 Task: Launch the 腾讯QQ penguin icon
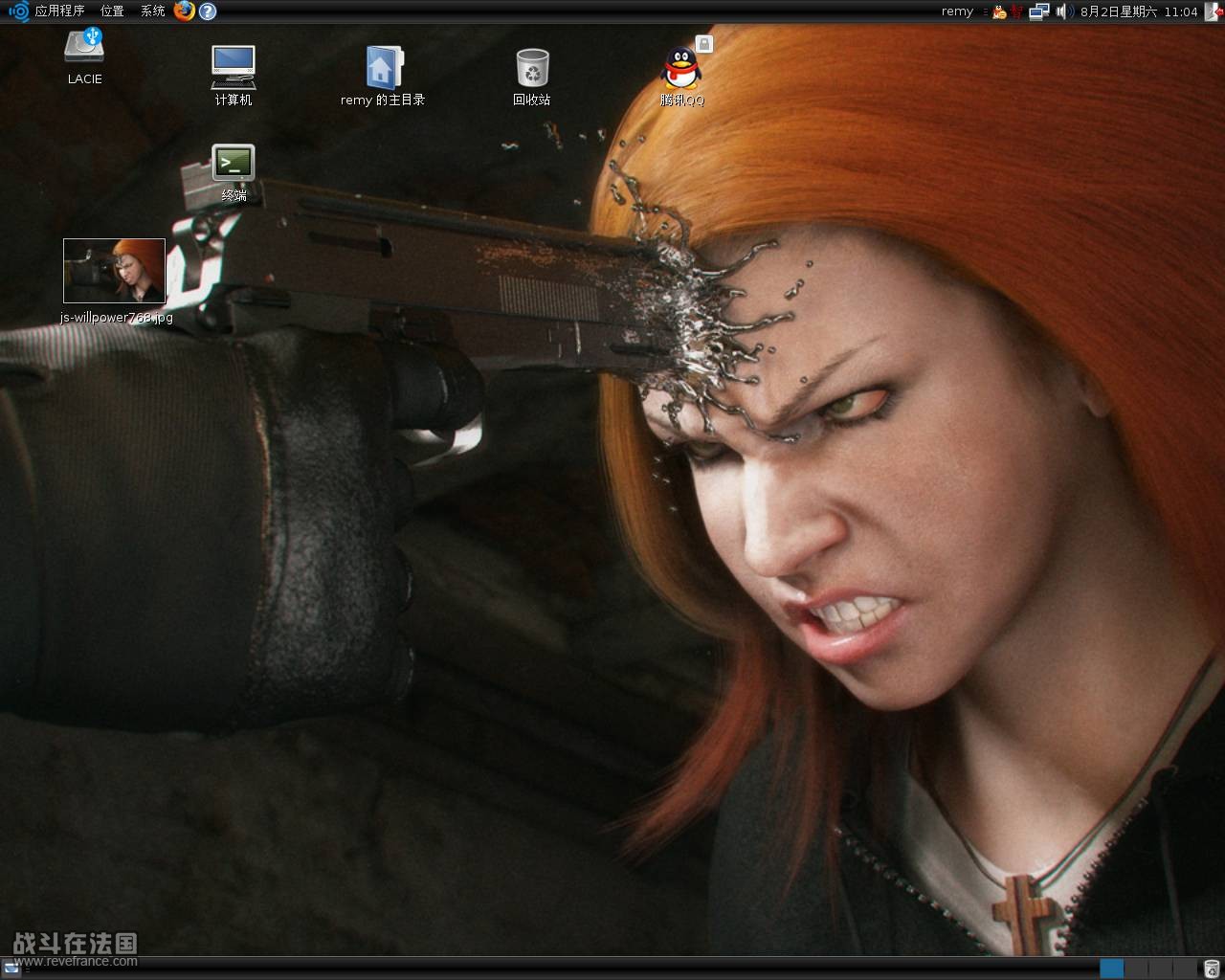681,67
